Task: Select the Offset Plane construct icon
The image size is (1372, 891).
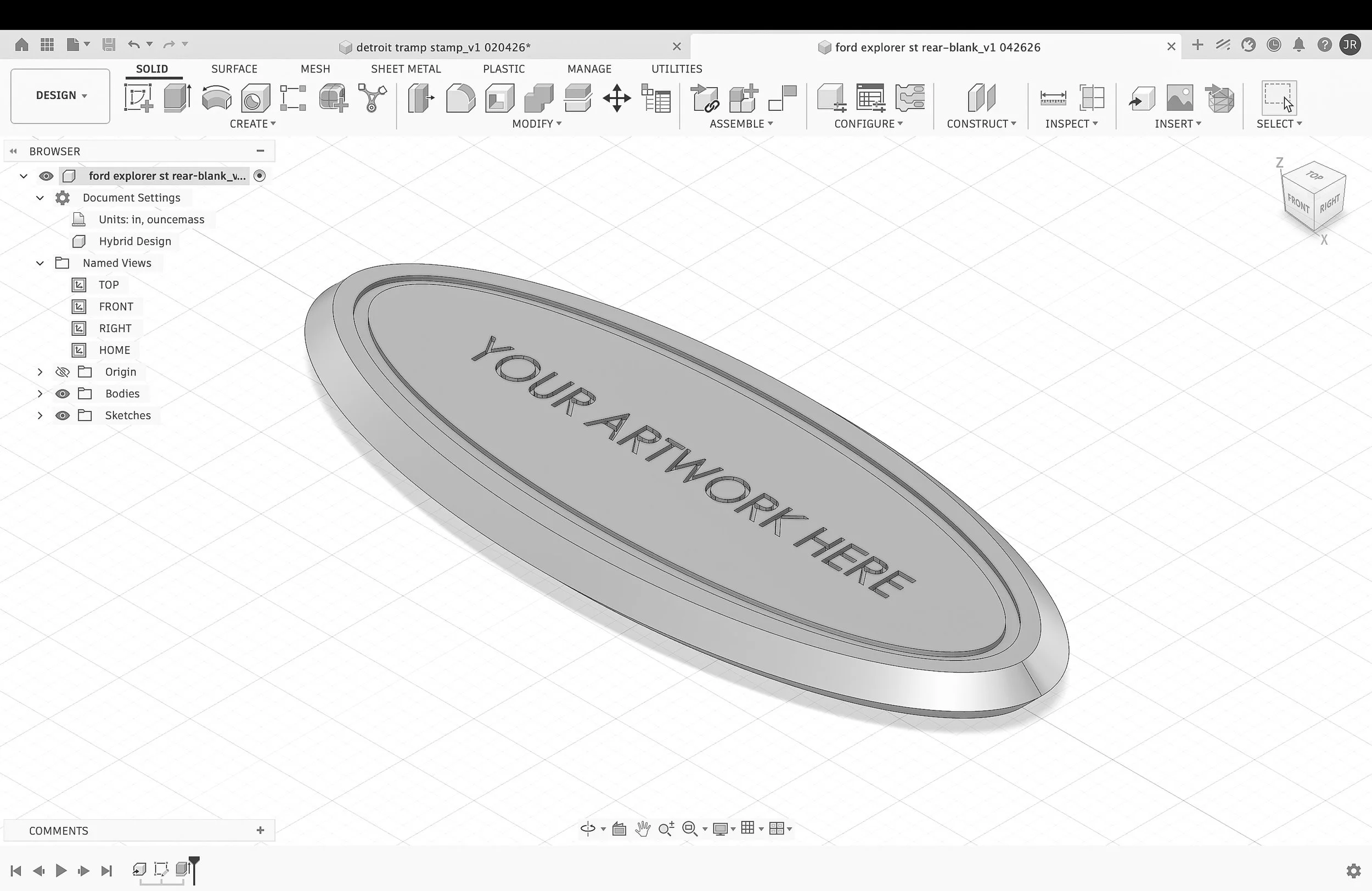Action: [x=981, y=98]
